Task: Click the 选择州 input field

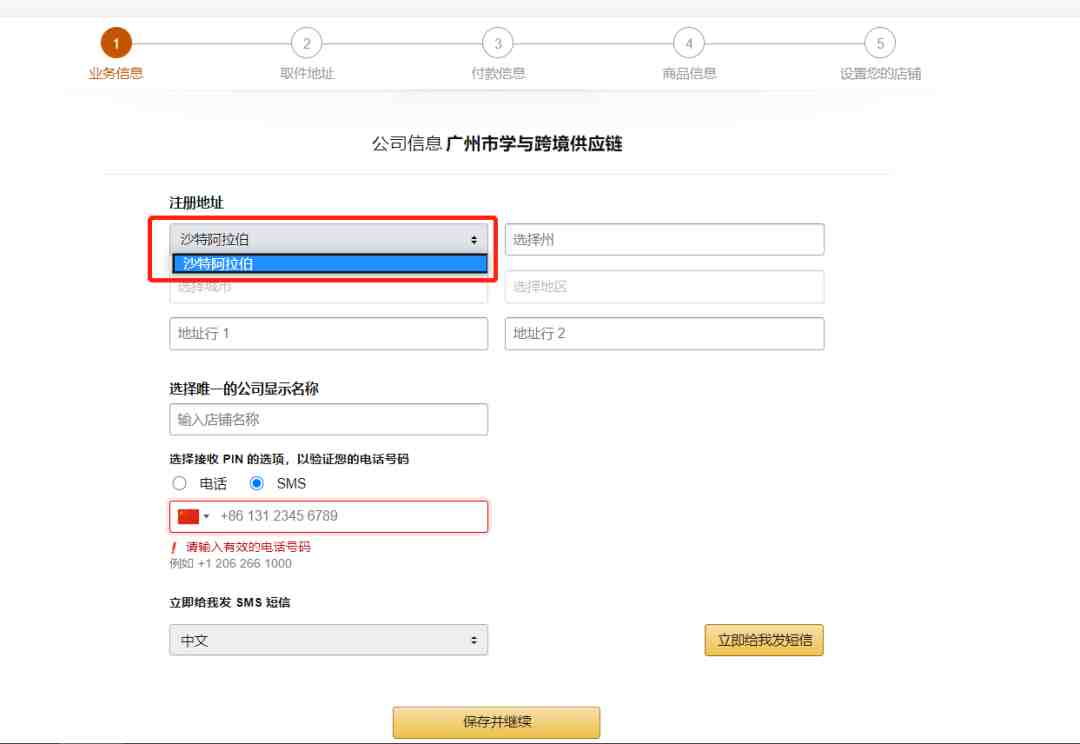Action: tap(665, 239)
